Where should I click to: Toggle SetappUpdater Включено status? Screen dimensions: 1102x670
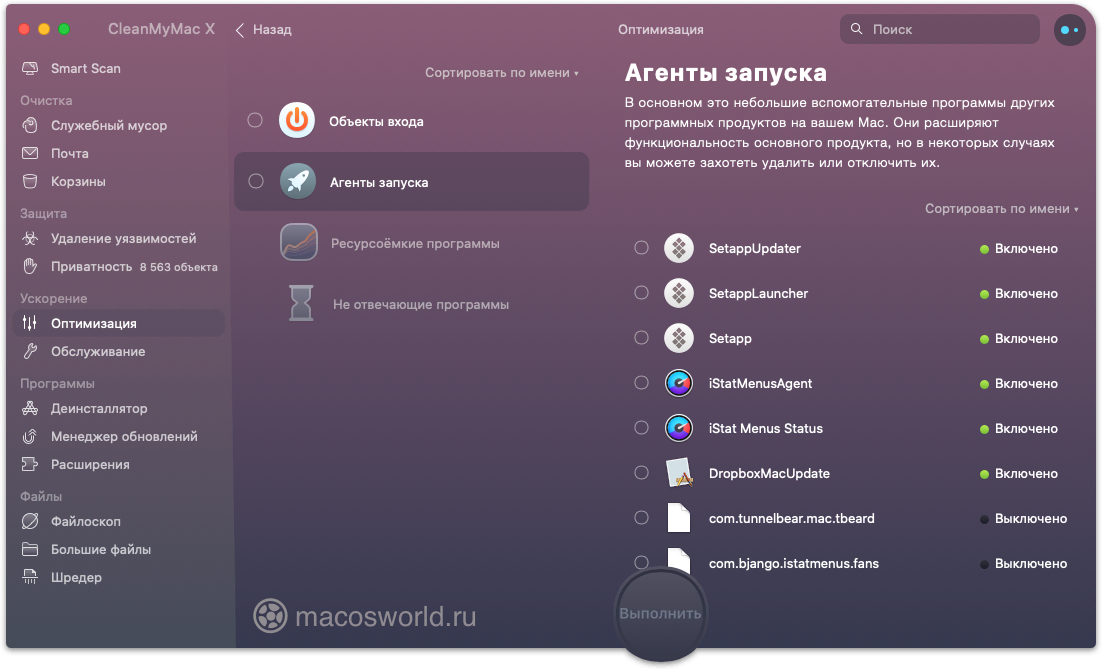point(1018,249)
